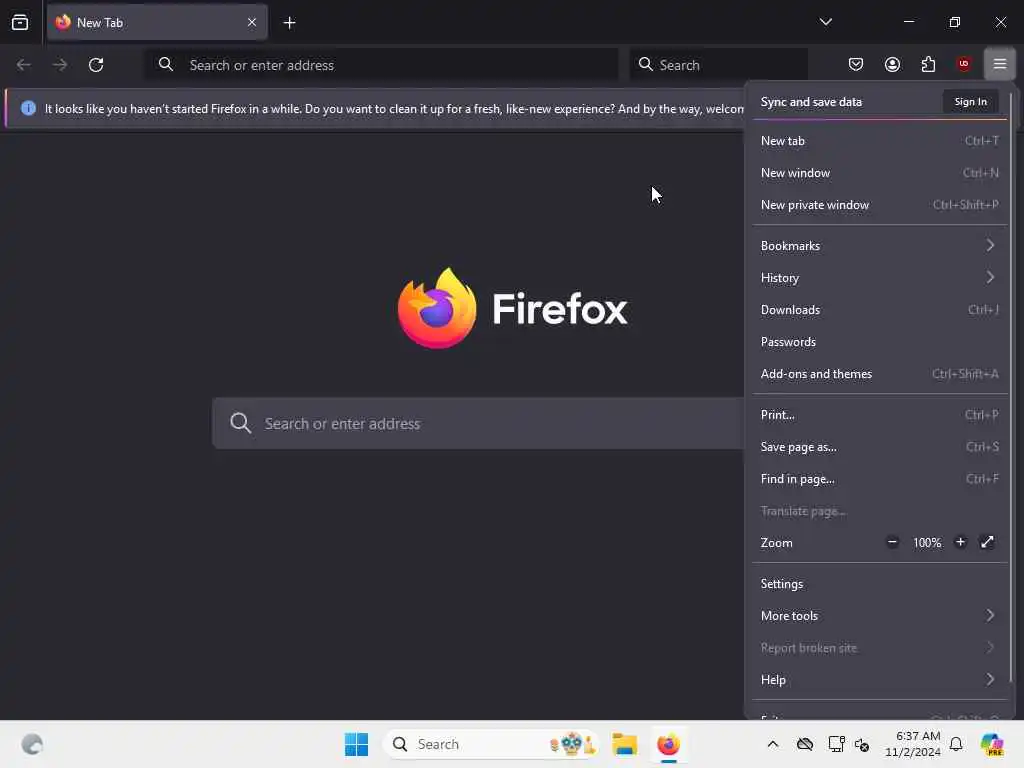Open the display/network tray icon

tap(837, 744)
